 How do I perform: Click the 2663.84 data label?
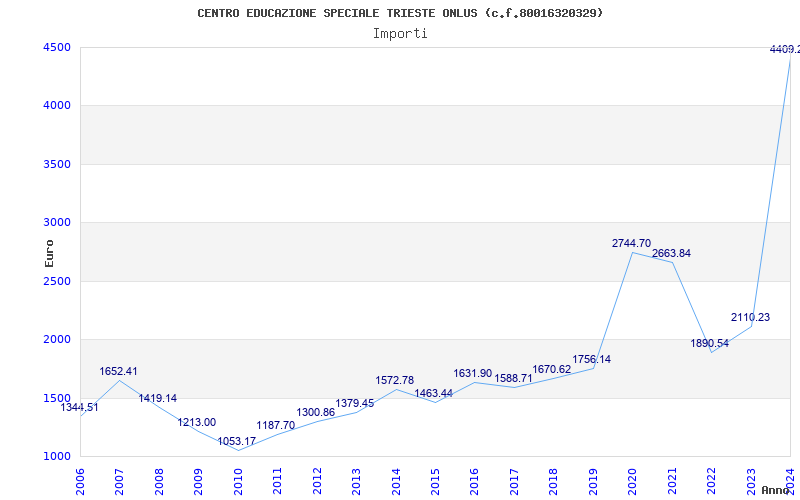(671, 253)
